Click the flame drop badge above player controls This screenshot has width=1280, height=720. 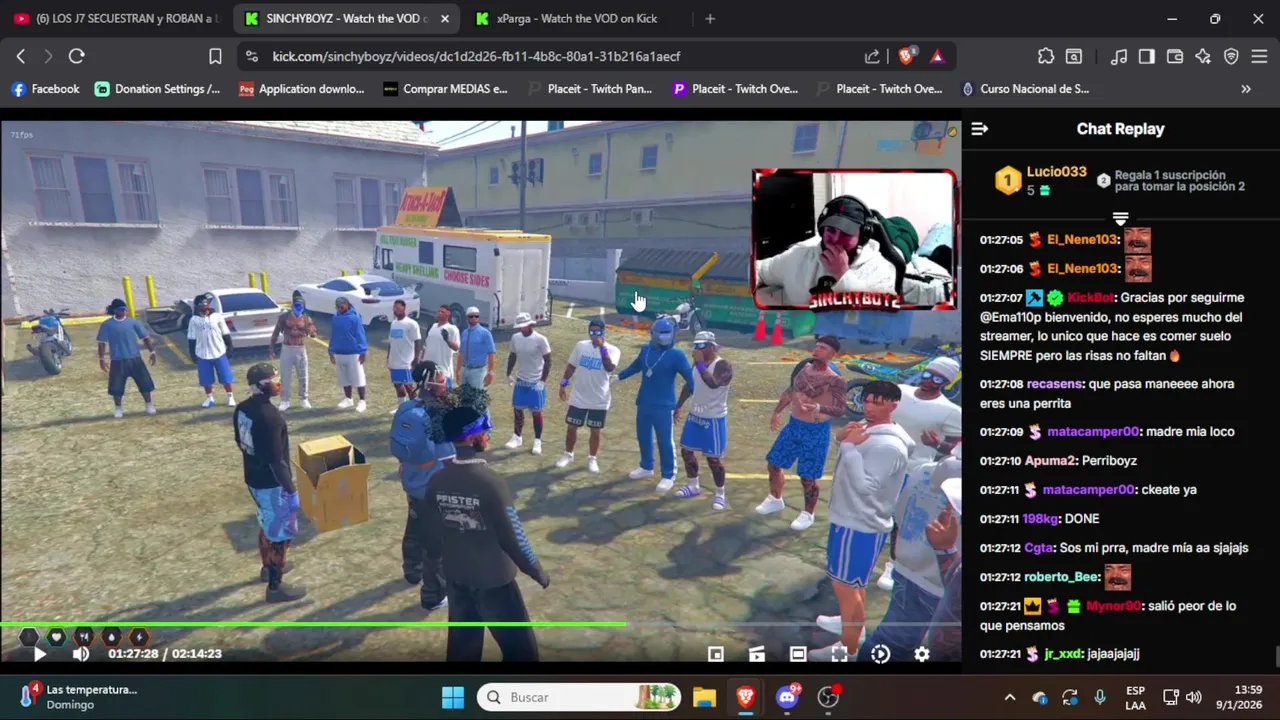[111, 637]
